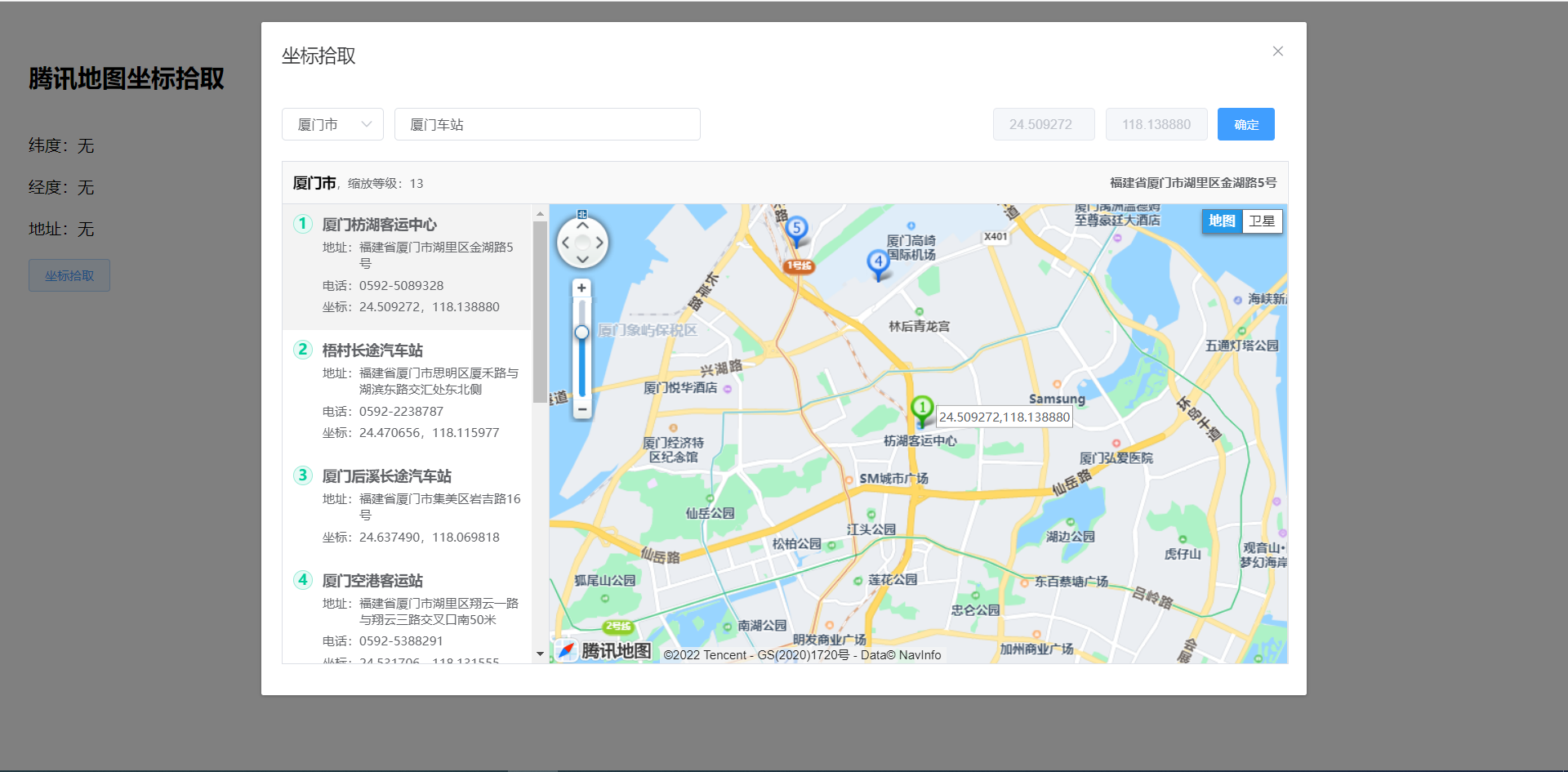Click the pan-right arrow on map compass

tap(599, 243)
